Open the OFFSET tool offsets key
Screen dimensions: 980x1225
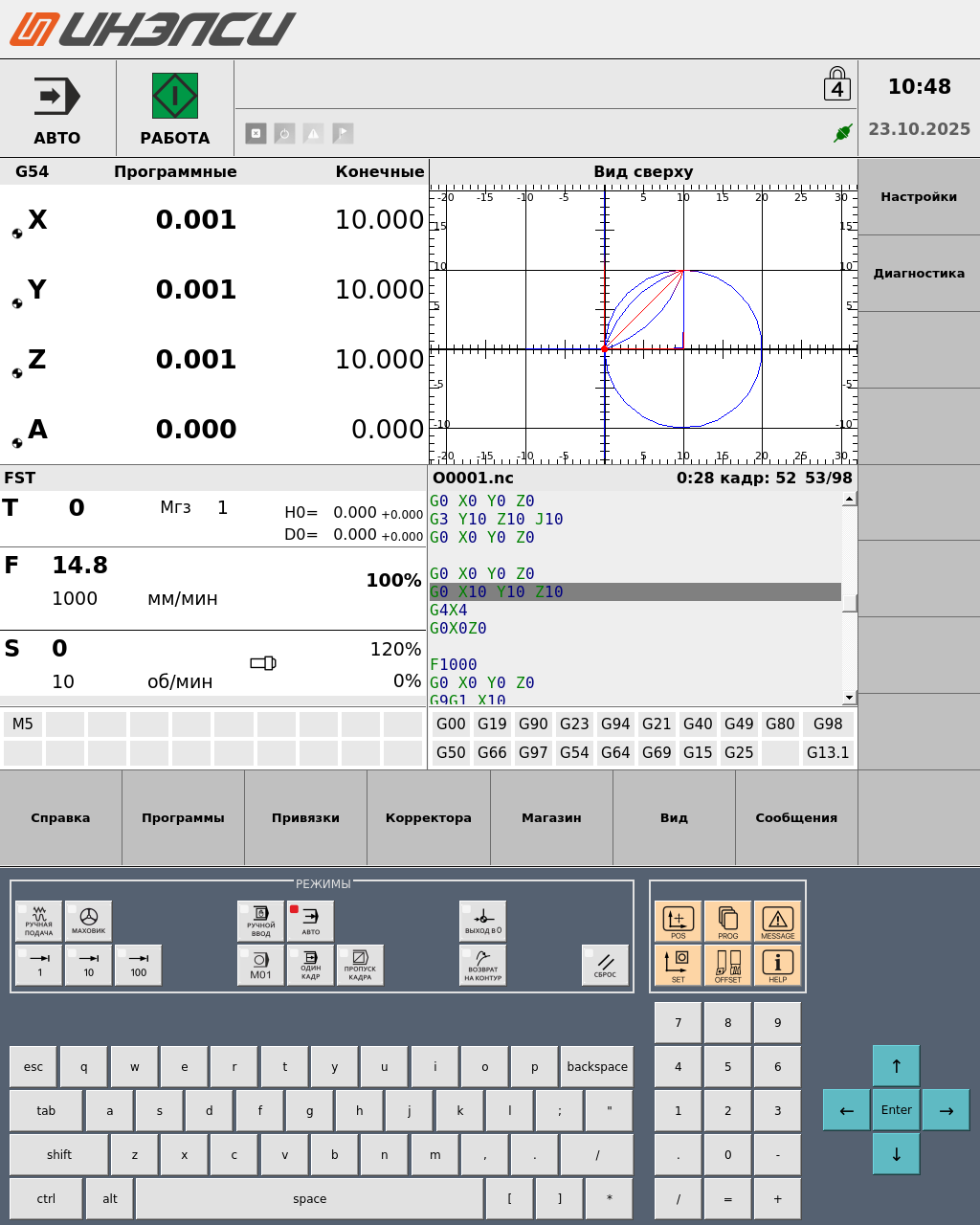tap(727, 966)
